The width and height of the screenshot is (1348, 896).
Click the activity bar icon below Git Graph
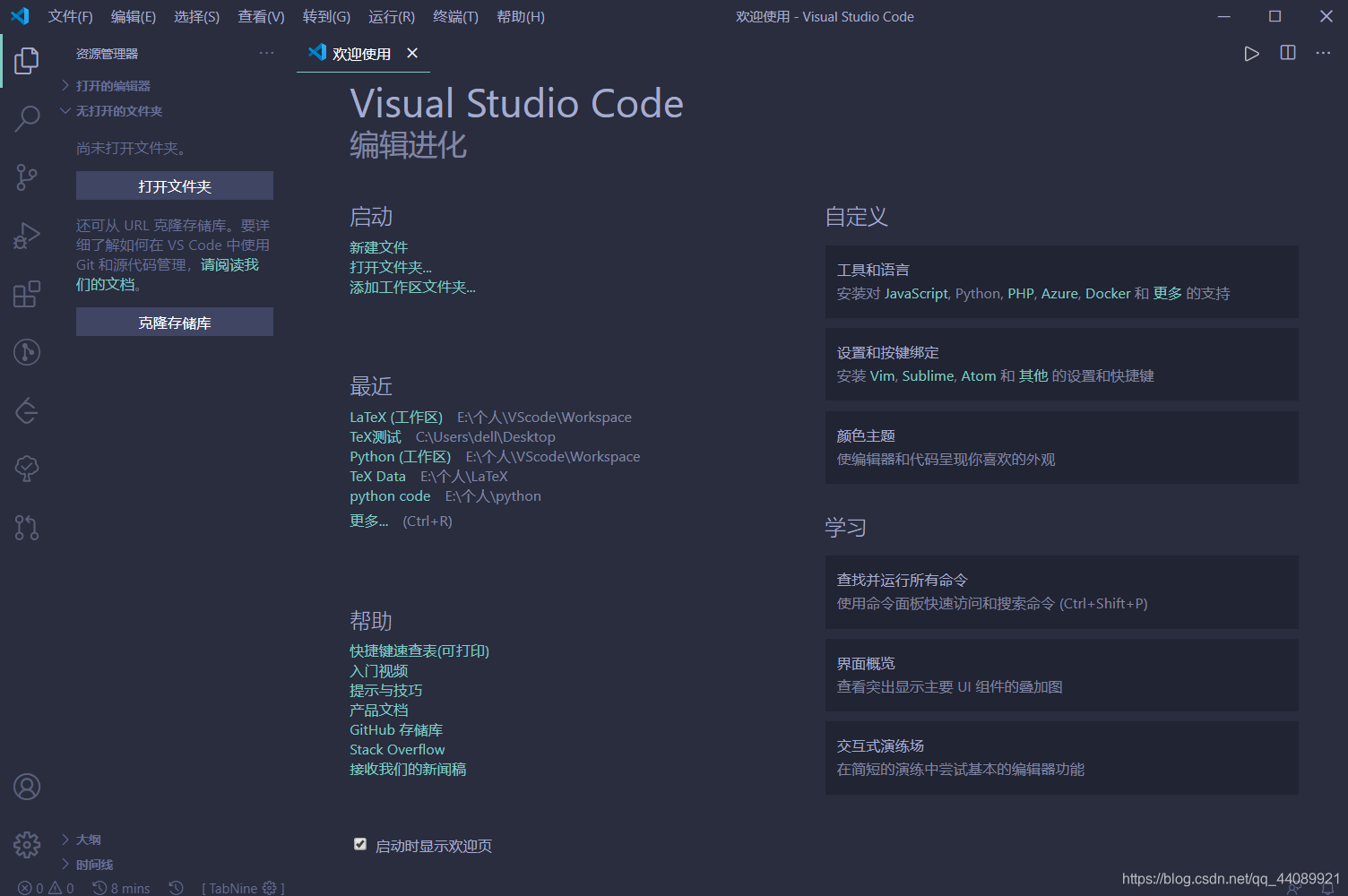pyautogui.click(x=27, y=410)
